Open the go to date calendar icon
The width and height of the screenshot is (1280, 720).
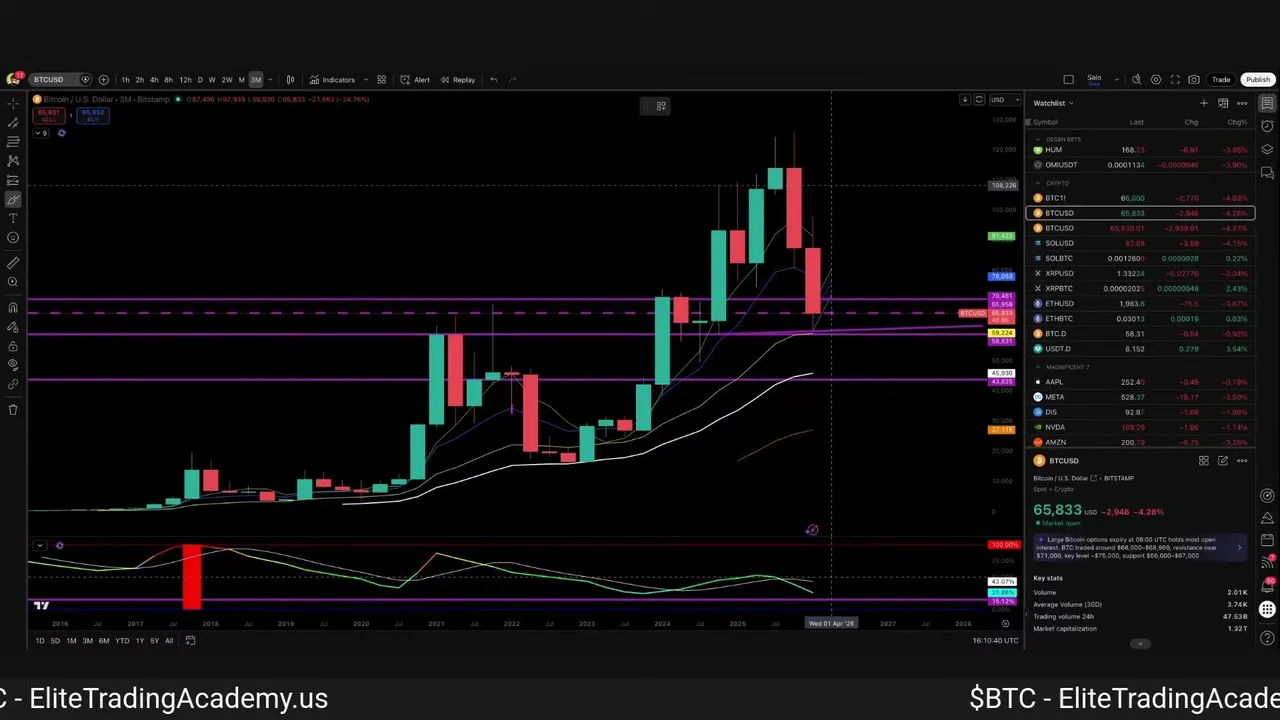(x=191, y=641)
